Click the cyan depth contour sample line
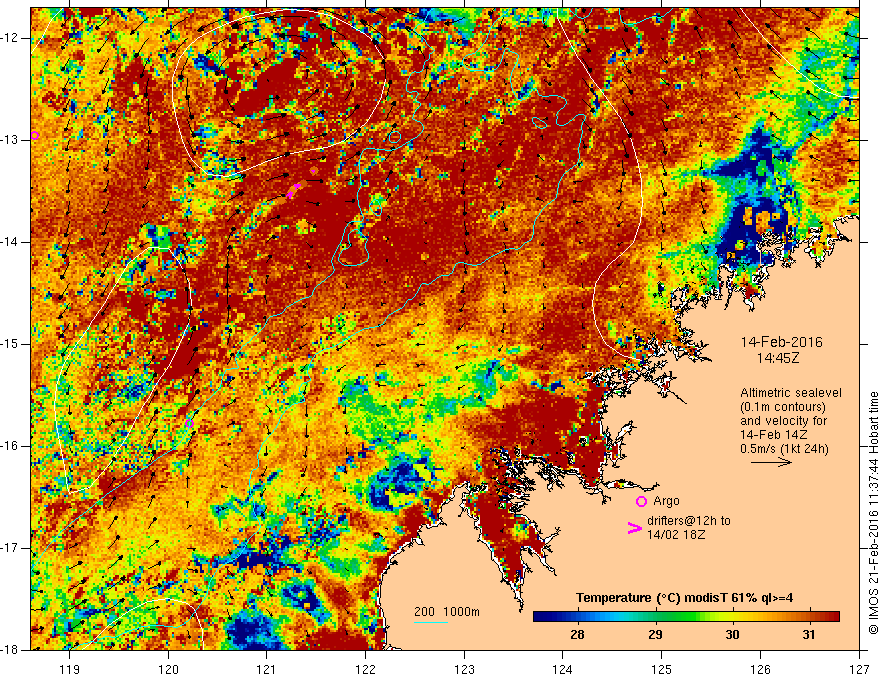 click(x=430, y=622)
